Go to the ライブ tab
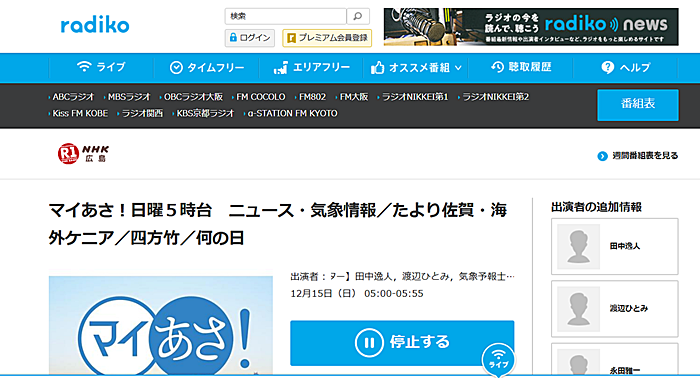 coord(101,67)
